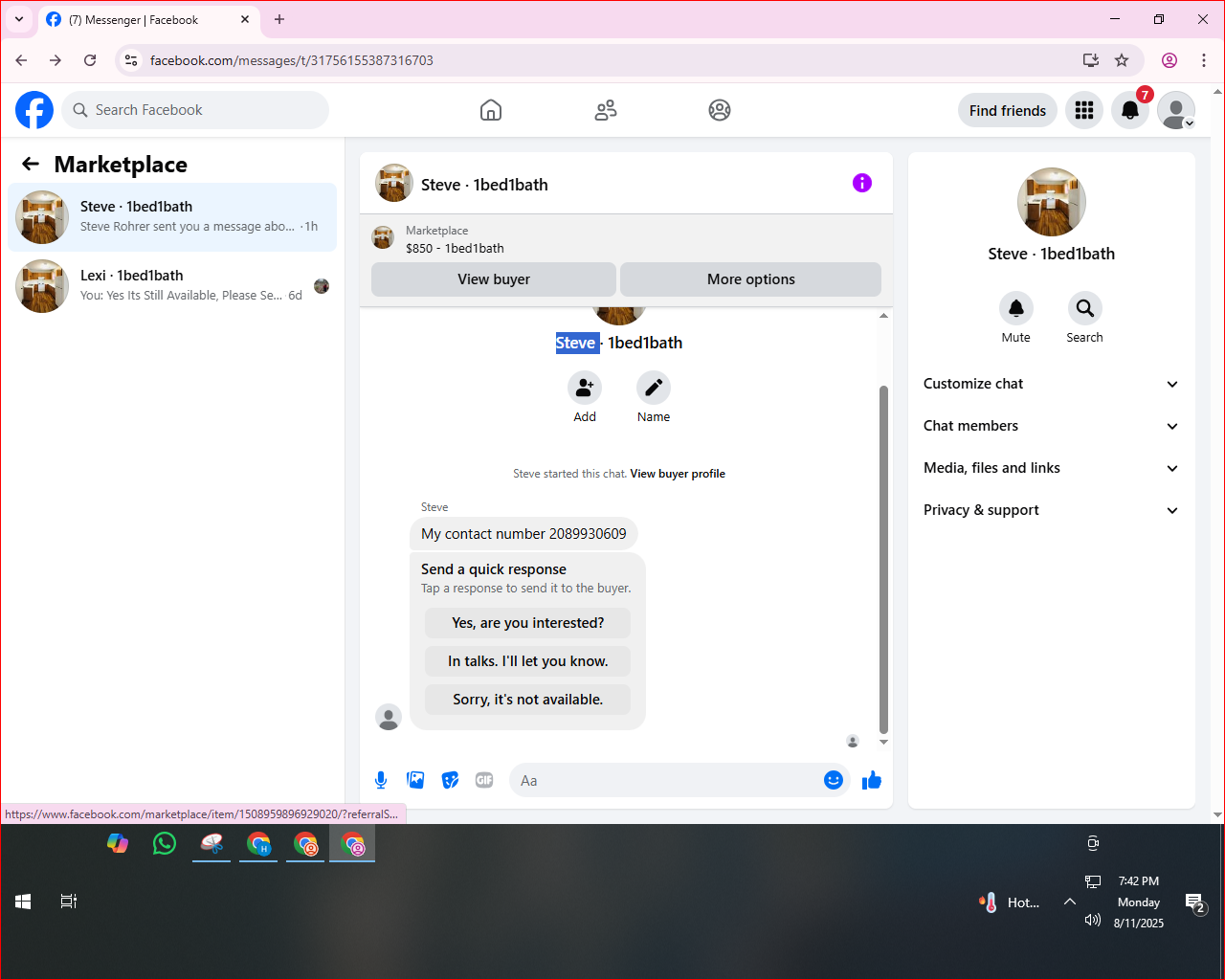
Task: Open the Groups icon in top navigation
Action: pos(720,110)
